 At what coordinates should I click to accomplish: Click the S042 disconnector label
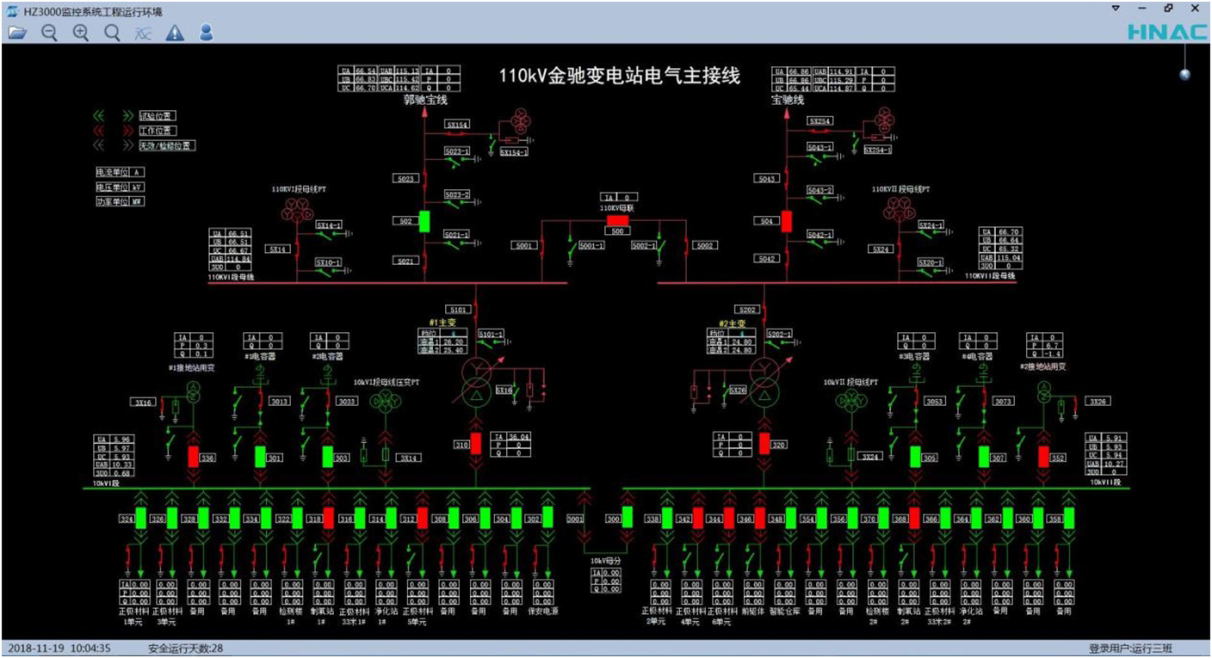[767, 259]
